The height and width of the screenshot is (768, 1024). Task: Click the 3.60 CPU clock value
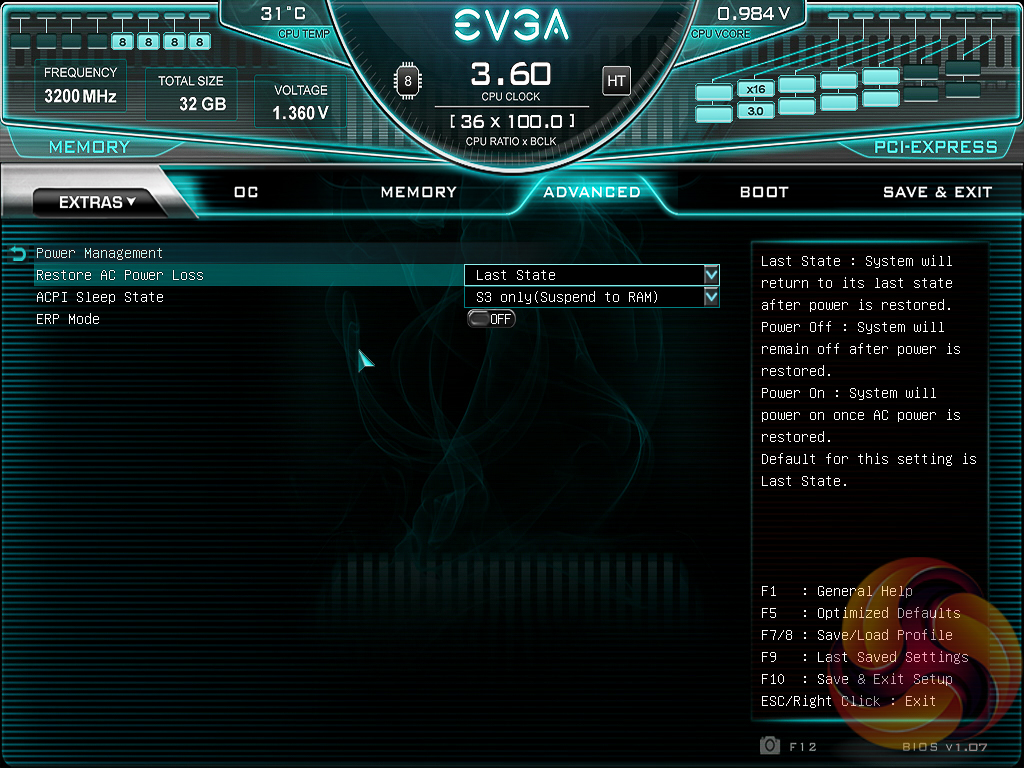(511, 74)
